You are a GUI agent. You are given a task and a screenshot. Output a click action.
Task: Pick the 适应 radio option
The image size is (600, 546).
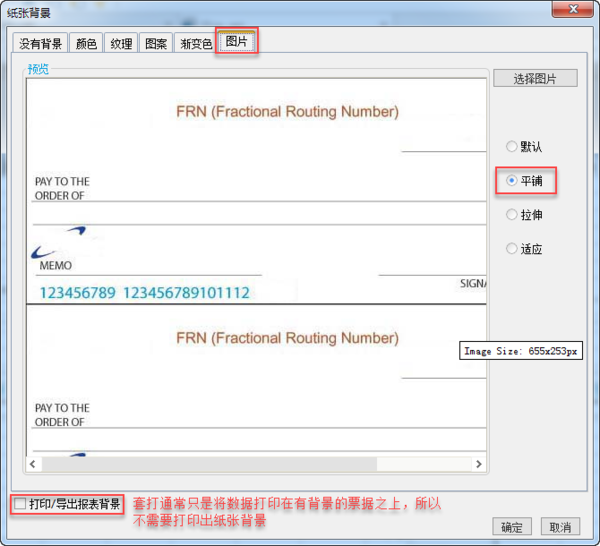(513, 249)
